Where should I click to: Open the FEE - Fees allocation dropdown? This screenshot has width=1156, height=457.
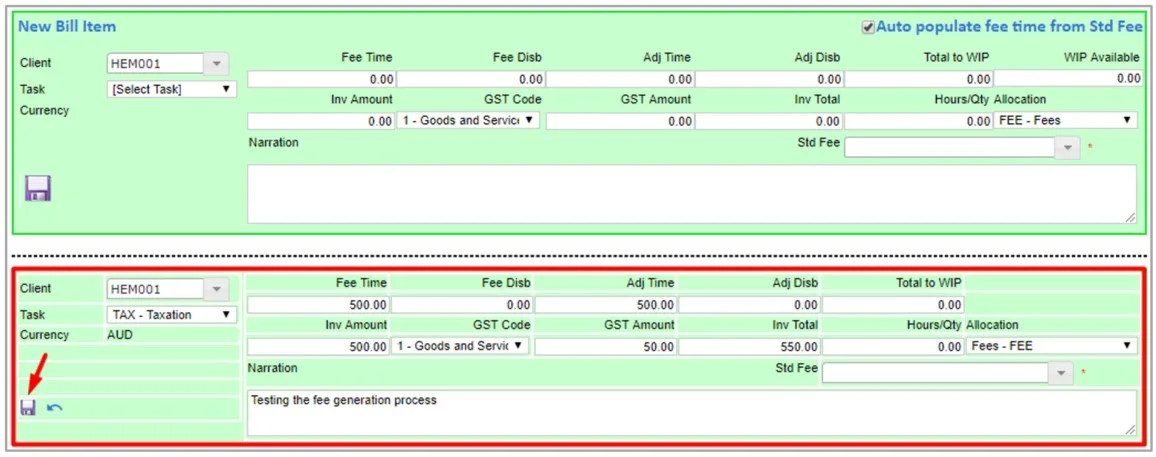(x=1066, y=120)
